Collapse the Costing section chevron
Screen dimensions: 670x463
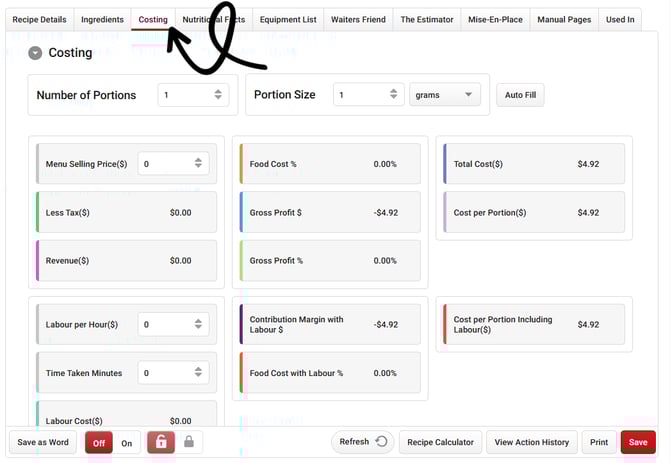(35, 53)
